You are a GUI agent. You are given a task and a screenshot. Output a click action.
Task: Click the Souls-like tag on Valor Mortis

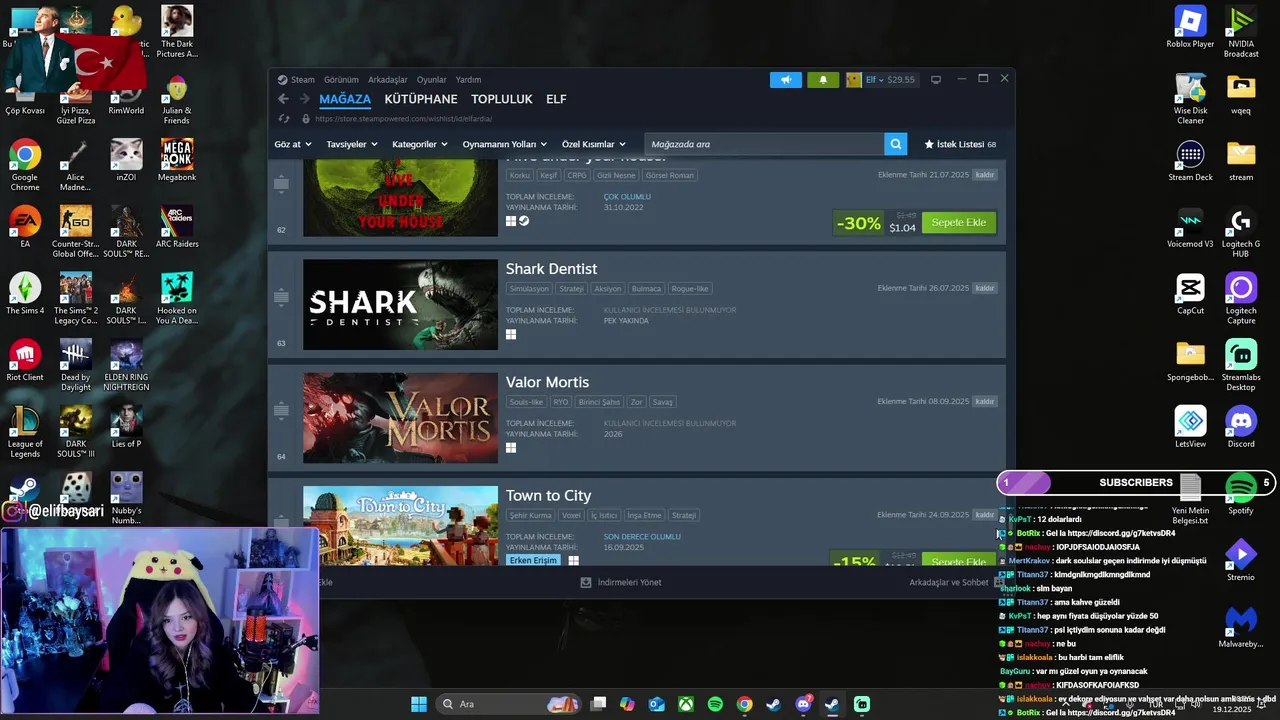(x=526, y=402)
